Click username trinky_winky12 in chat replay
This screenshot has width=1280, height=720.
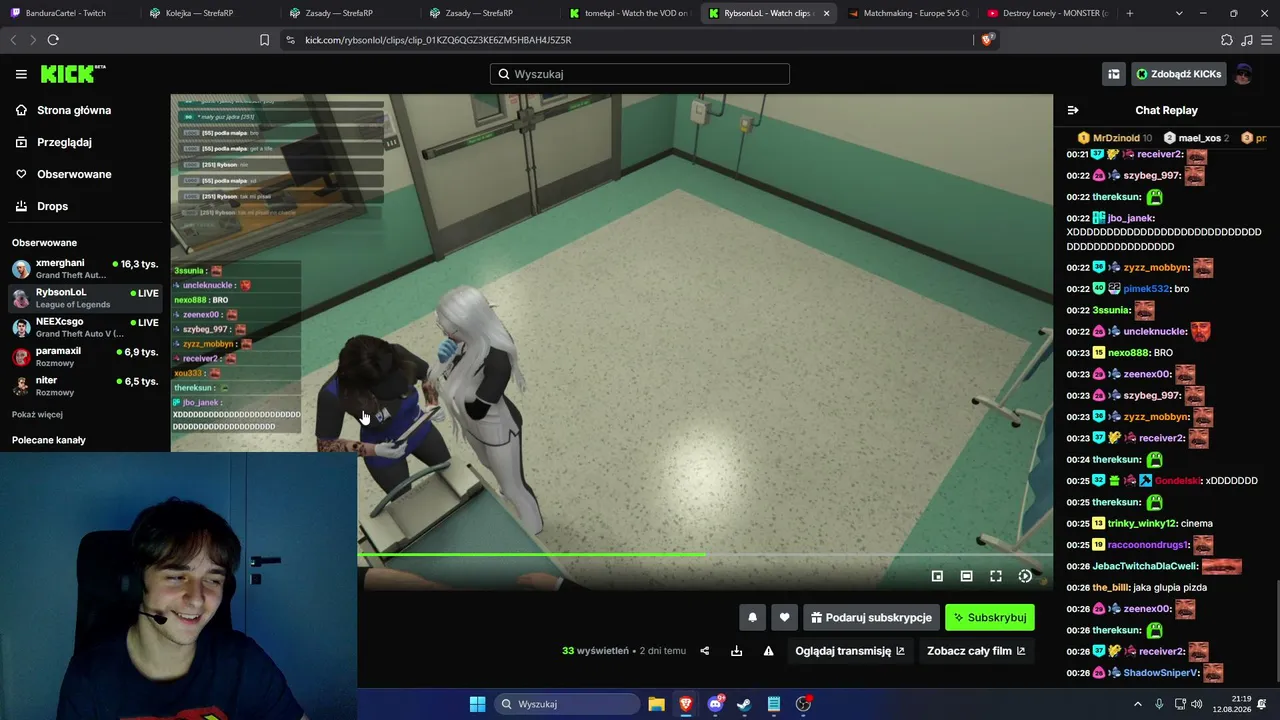1142,523
